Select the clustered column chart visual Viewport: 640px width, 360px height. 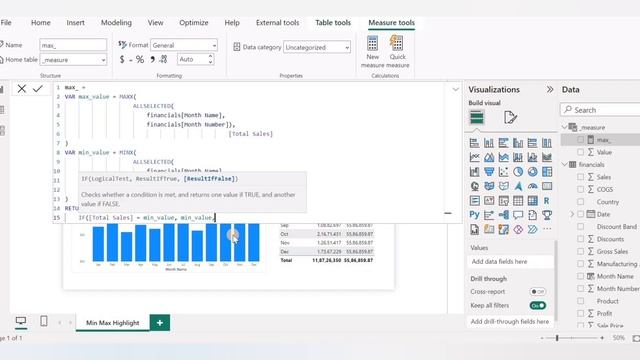[x=518, y=143]
